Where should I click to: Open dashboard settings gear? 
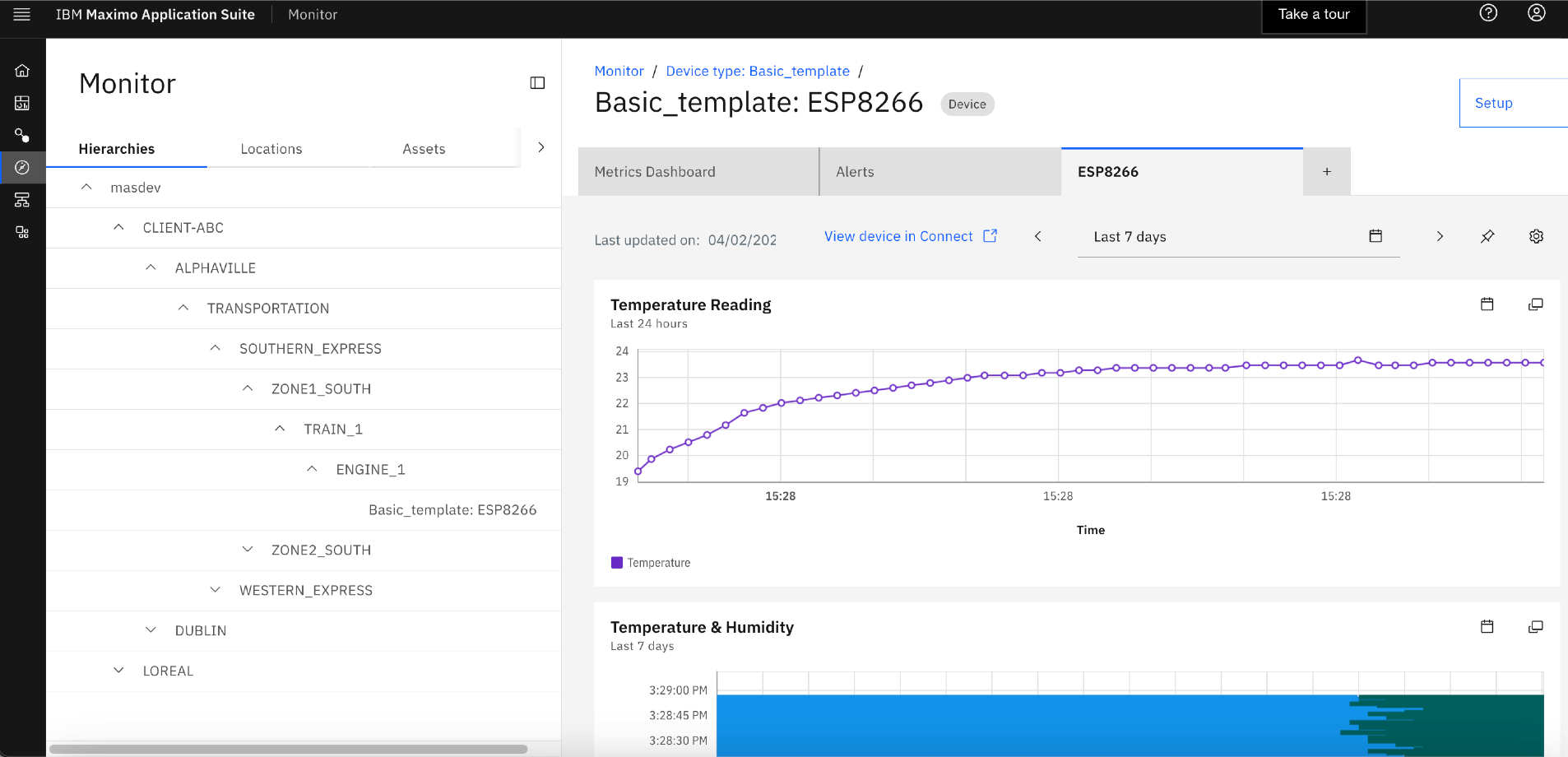pos(1536,236)
